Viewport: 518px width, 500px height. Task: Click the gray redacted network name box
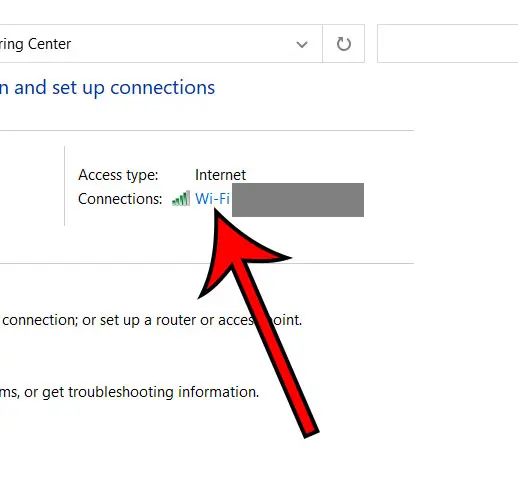pos(298,200)
